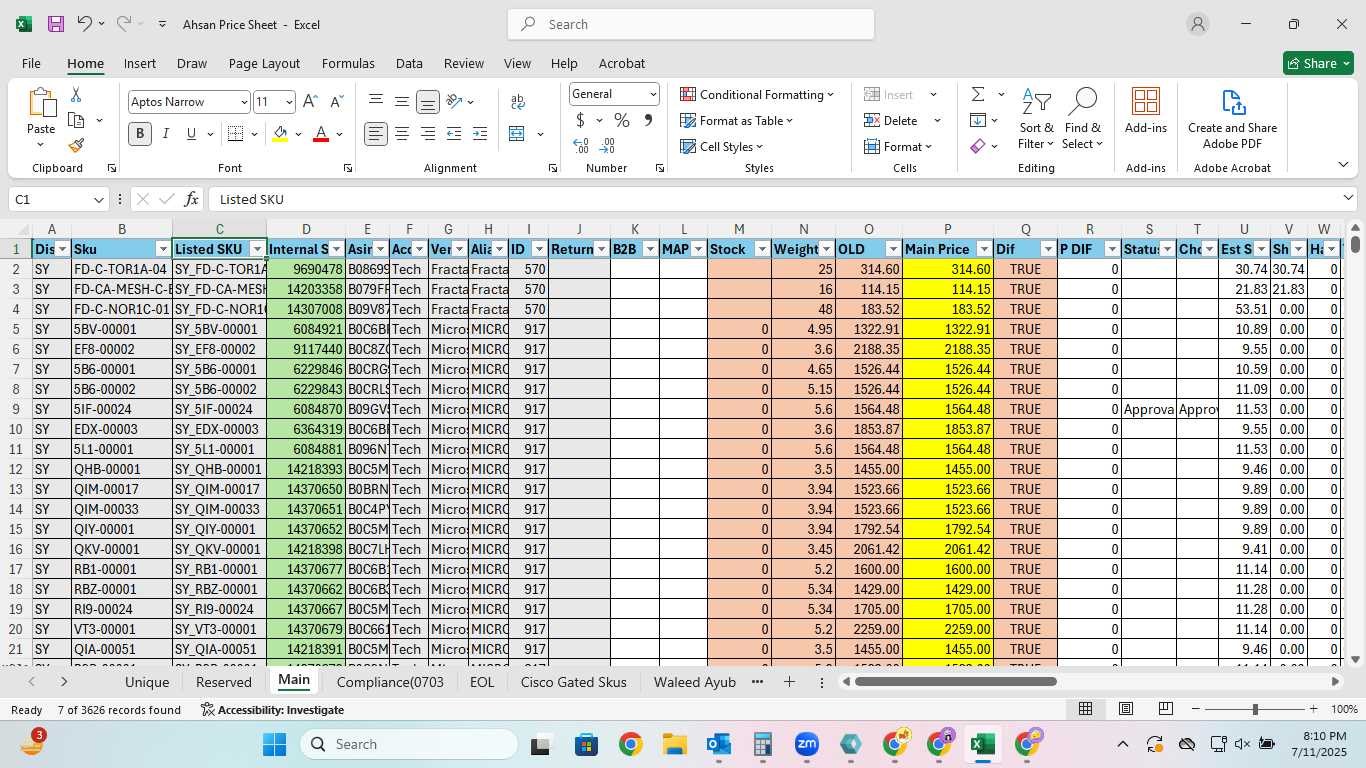Open the File menu

pos(31,63)
